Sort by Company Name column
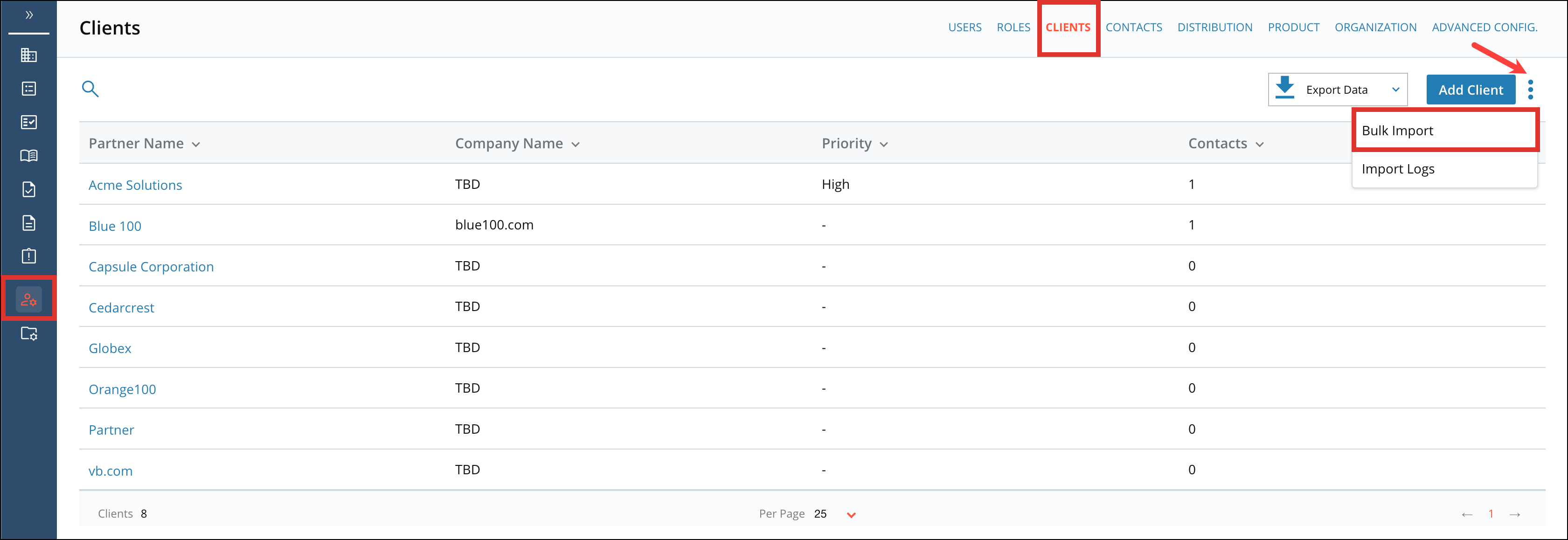Viewport: 1568px width, 540px height. click(517, 144)
